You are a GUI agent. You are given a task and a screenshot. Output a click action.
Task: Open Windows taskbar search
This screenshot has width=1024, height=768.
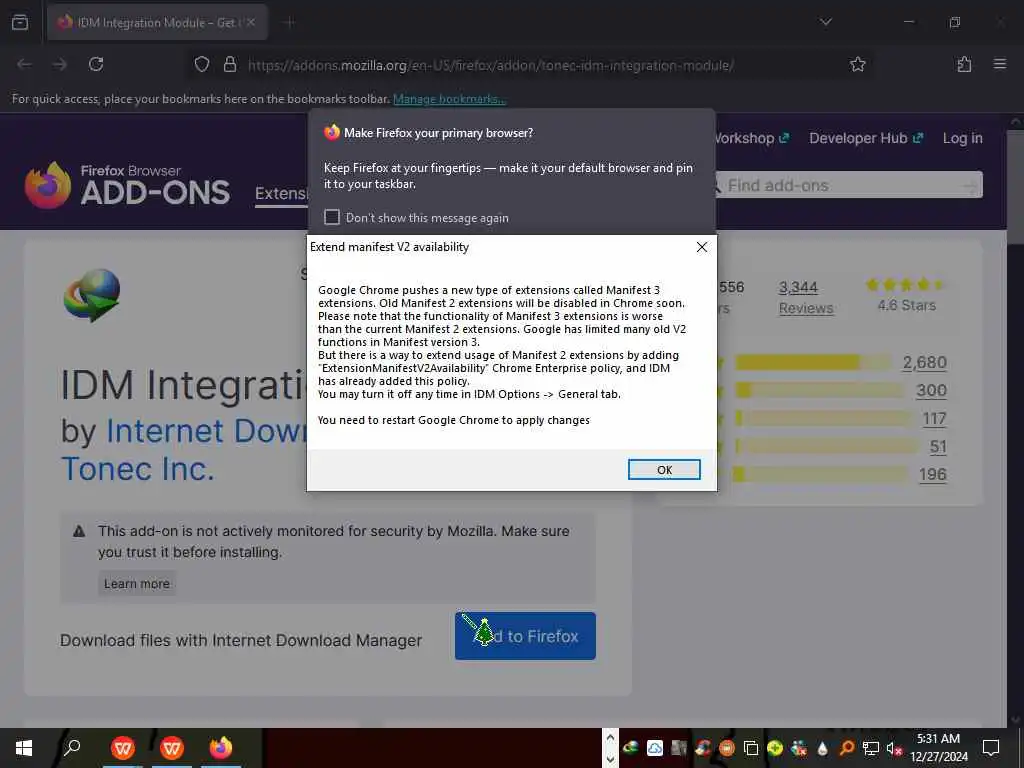pos(72,747)
